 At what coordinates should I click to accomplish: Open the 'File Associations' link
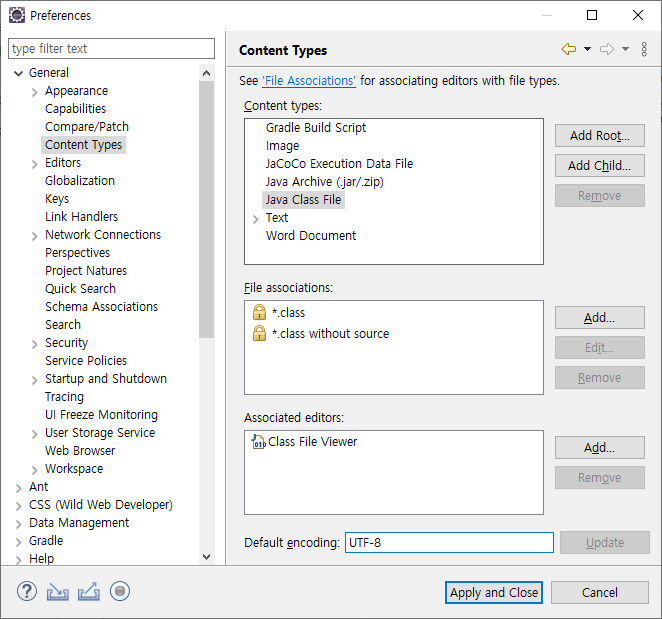pos(309,81)
